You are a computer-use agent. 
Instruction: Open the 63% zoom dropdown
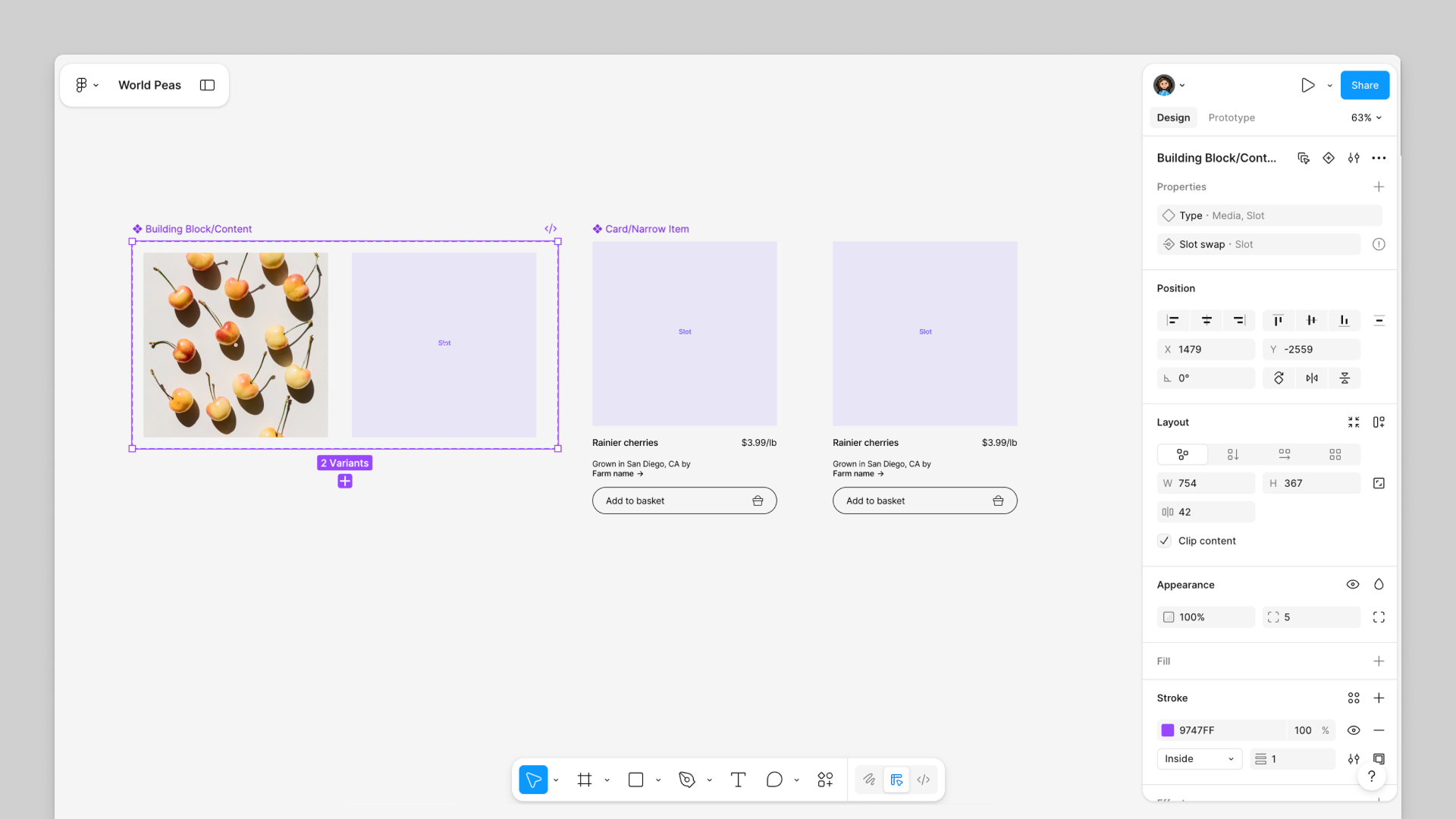click(1366, 118)
